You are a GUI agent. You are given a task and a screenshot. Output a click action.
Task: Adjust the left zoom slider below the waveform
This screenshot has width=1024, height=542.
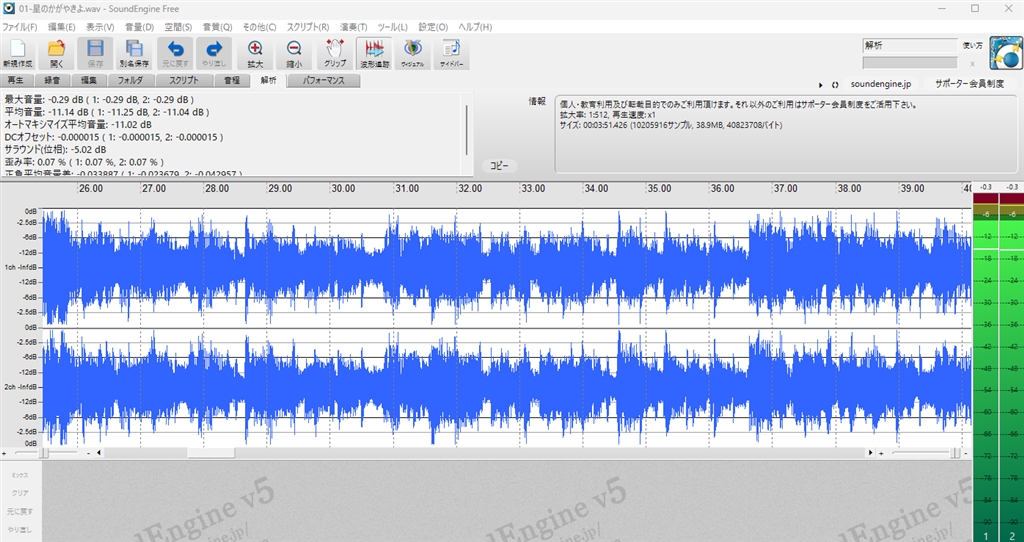point(44,453)
